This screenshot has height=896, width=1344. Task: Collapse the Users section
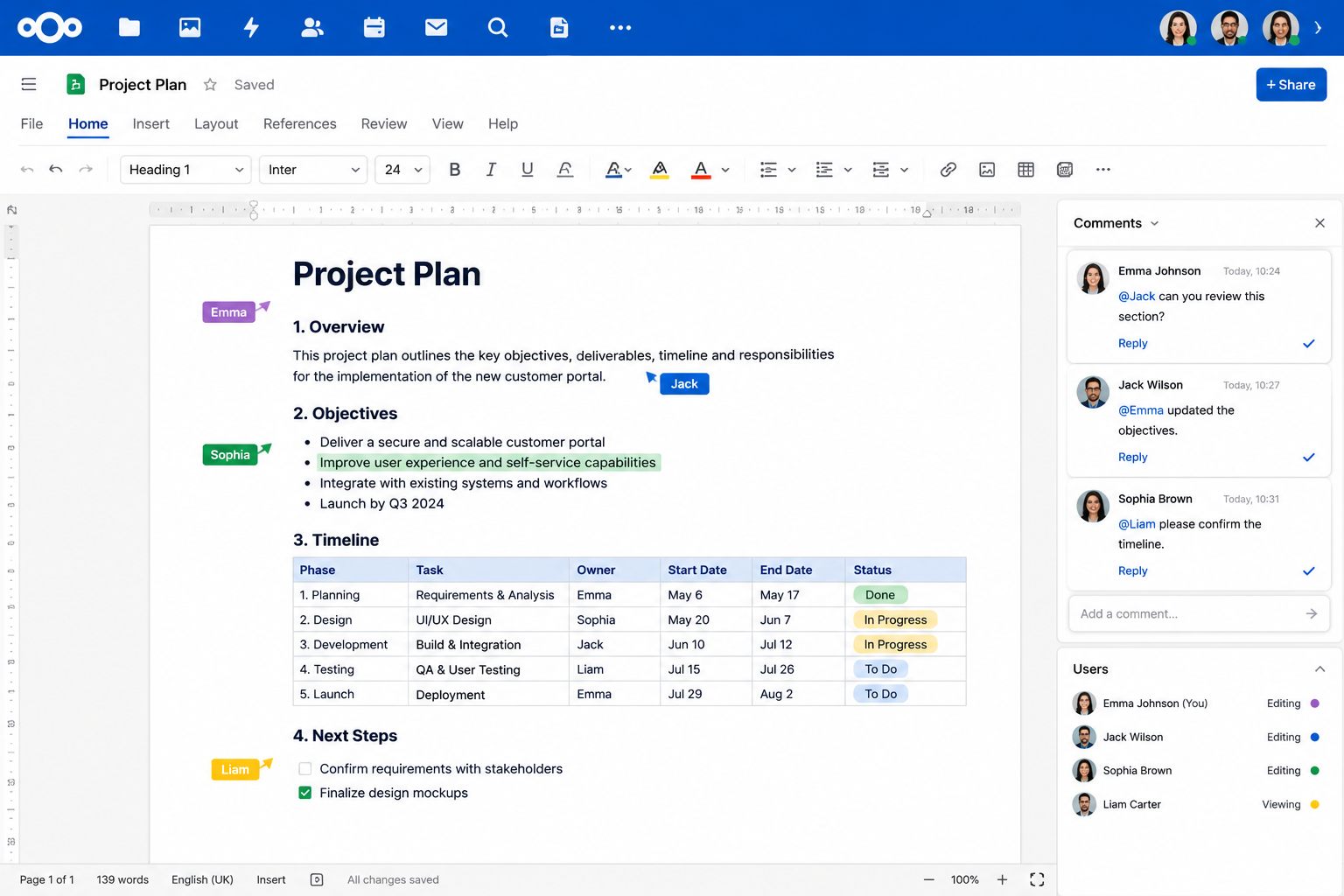(1319, 668)
